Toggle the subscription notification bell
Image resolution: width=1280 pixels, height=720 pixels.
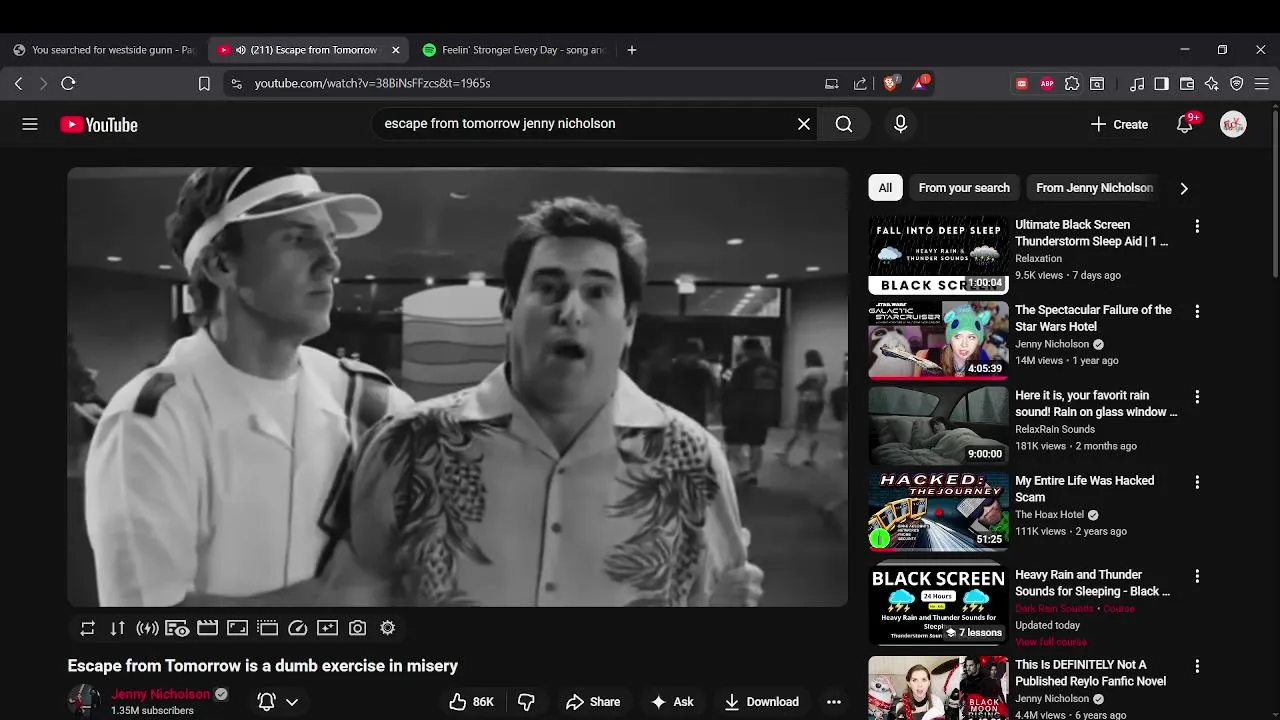click(267, 702)
